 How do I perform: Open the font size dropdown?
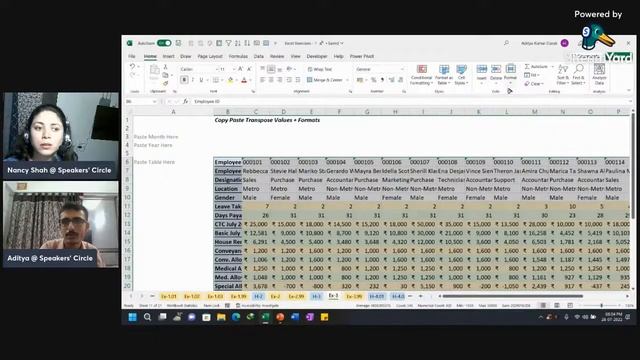[233, 69]
